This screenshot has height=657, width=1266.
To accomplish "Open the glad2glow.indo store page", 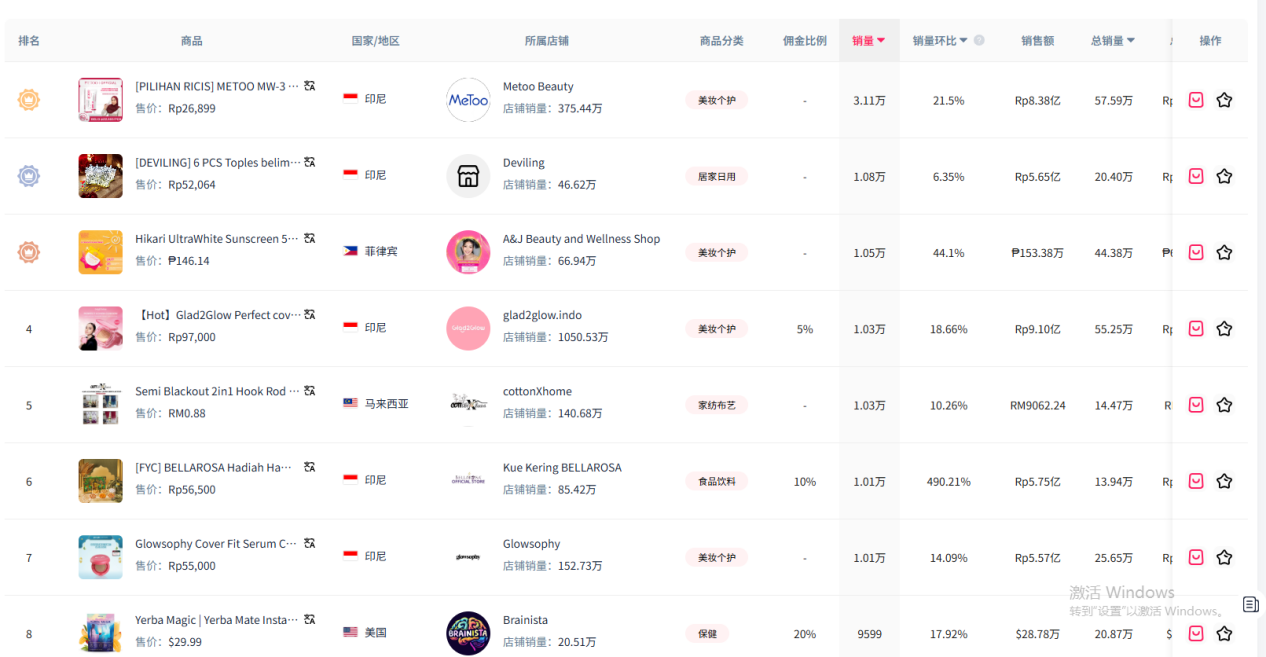I will point(542,315).
